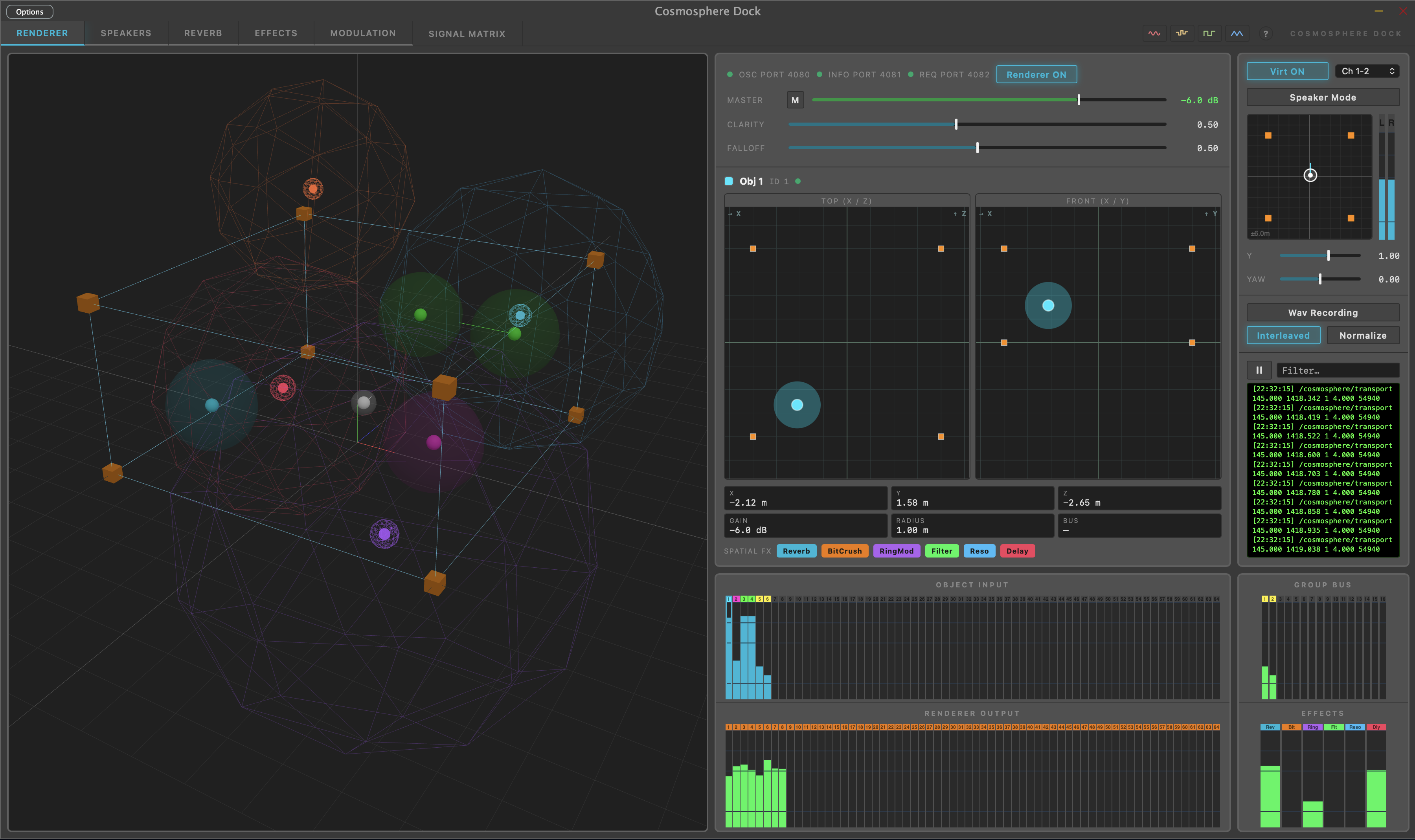Click the object dot in the FRONT (X / Y) view
1415x840 pixels.
tap(1048, 306)
